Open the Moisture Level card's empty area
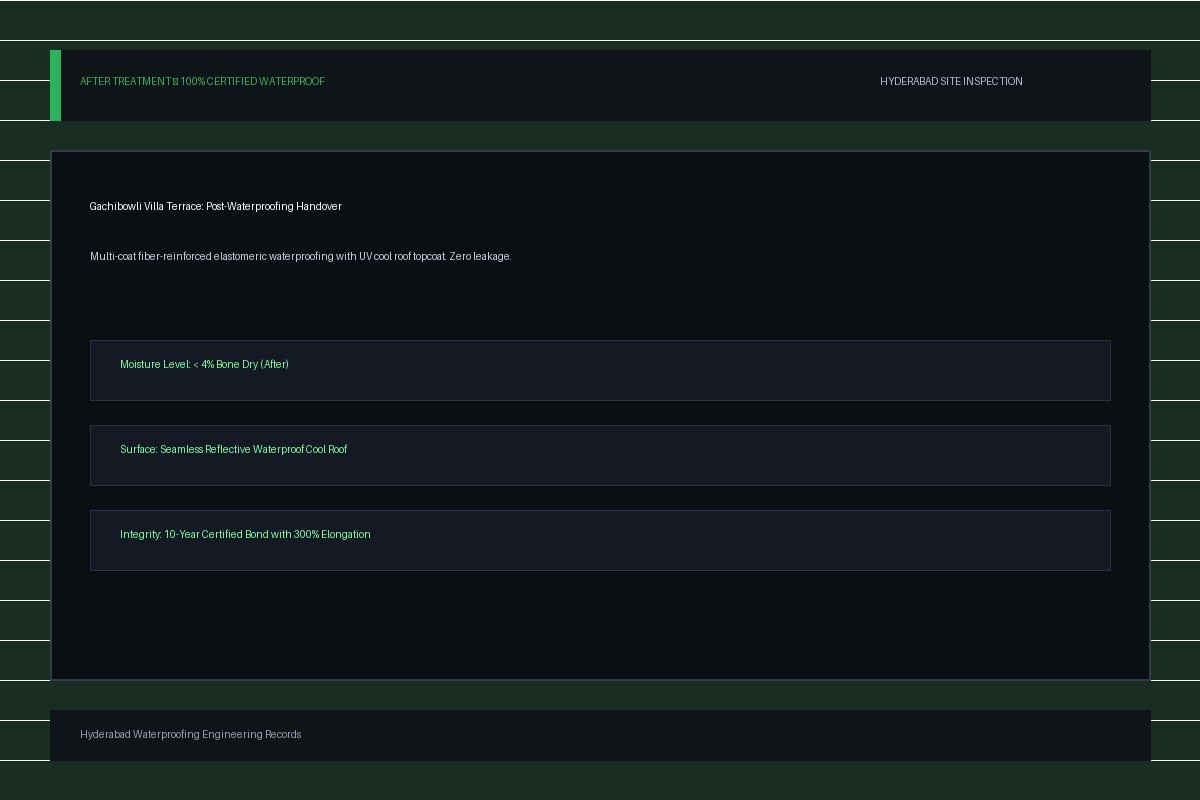 pos(700,370)
